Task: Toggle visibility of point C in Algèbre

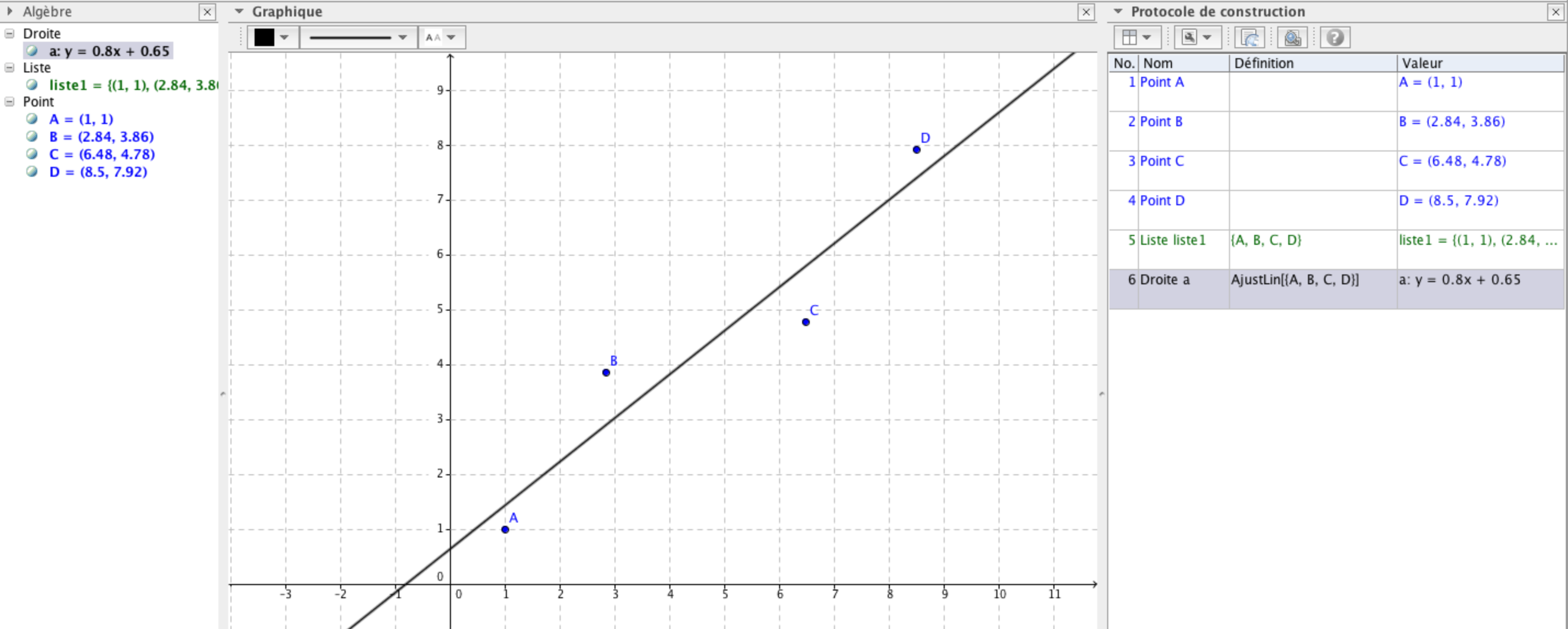Action: click(x=32, y=154)
